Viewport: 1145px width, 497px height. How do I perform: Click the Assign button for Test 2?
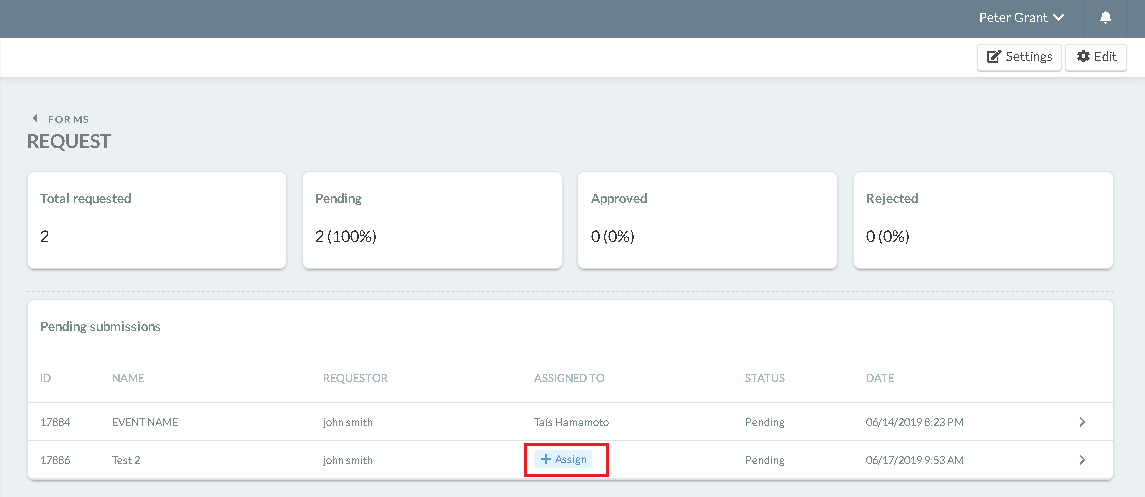click(563, 460)
